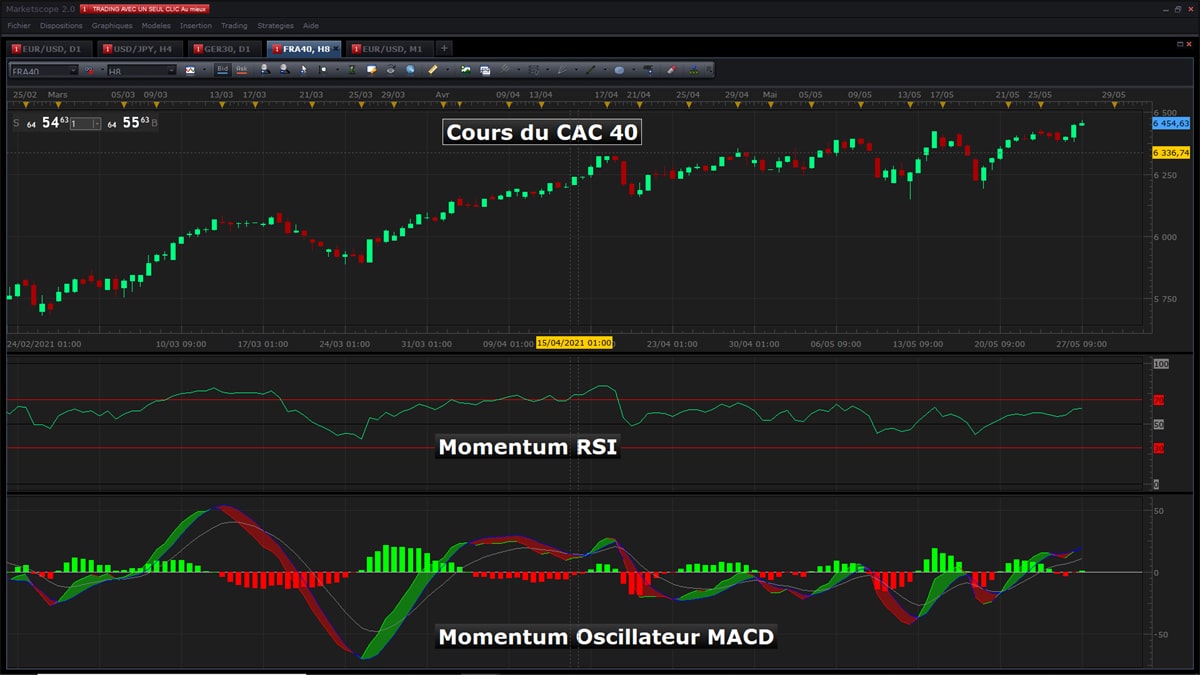Open the Strategies menu
The height and width of the screenshot is (675, 1200).
pyautogui.click(x=275, y=25)
